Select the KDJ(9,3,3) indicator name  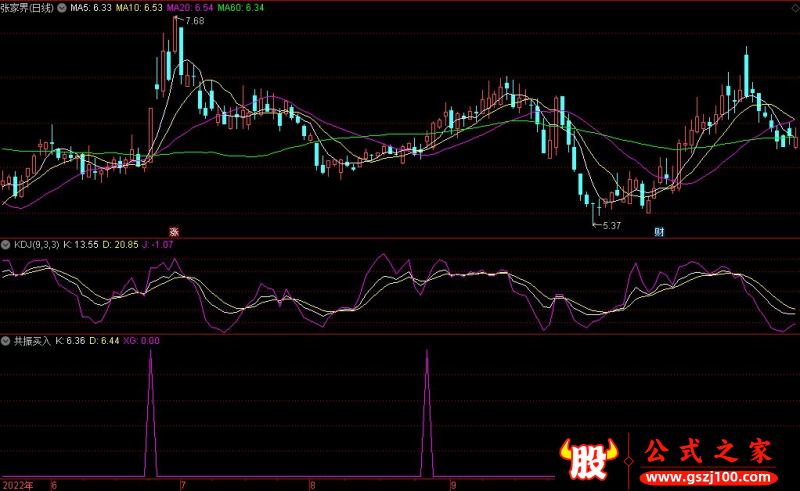click(37, 245)
